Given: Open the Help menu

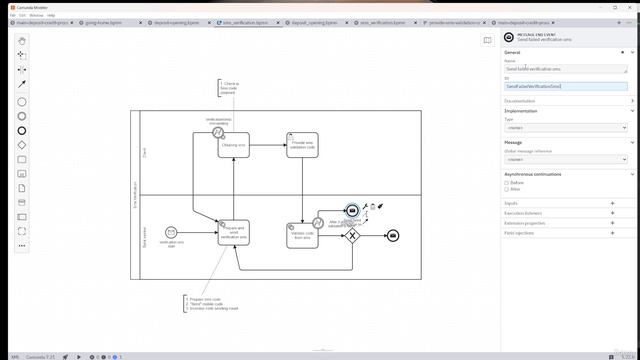Looking at the screenshot, I should (51, 16).
